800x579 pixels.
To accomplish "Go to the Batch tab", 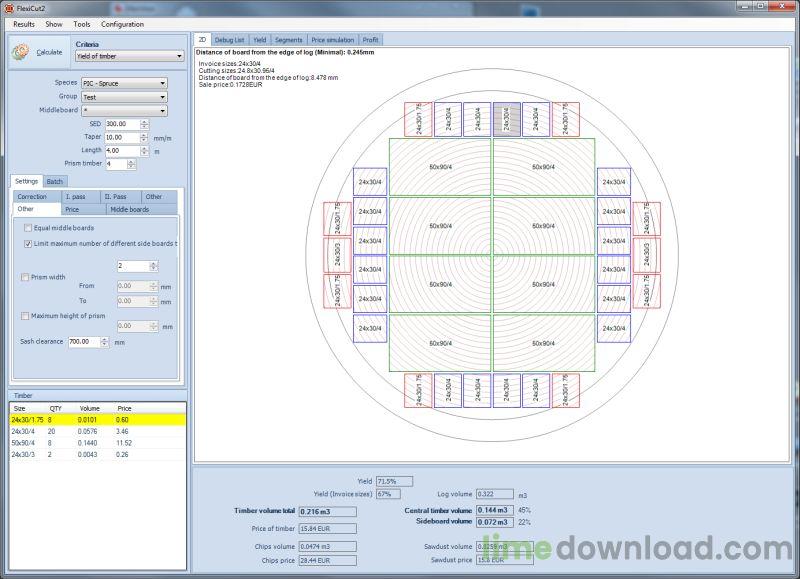I will [x=55, y=182].
